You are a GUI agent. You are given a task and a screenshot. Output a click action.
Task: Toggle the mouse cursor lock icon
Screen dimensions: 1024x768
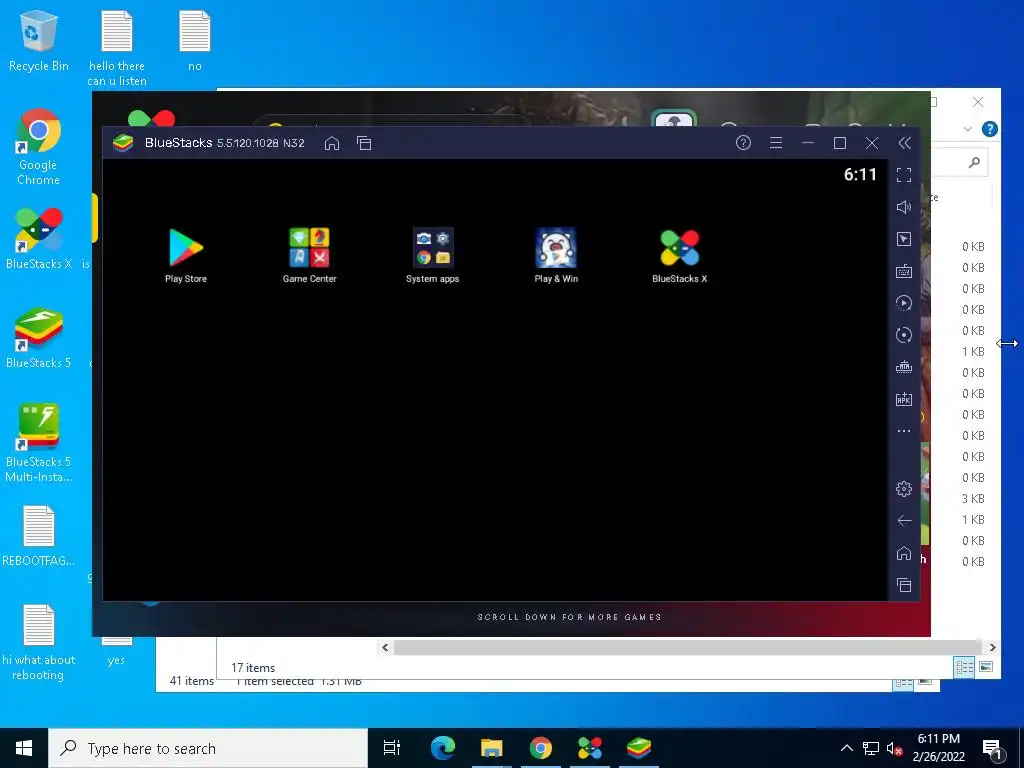tap(904, 239)
